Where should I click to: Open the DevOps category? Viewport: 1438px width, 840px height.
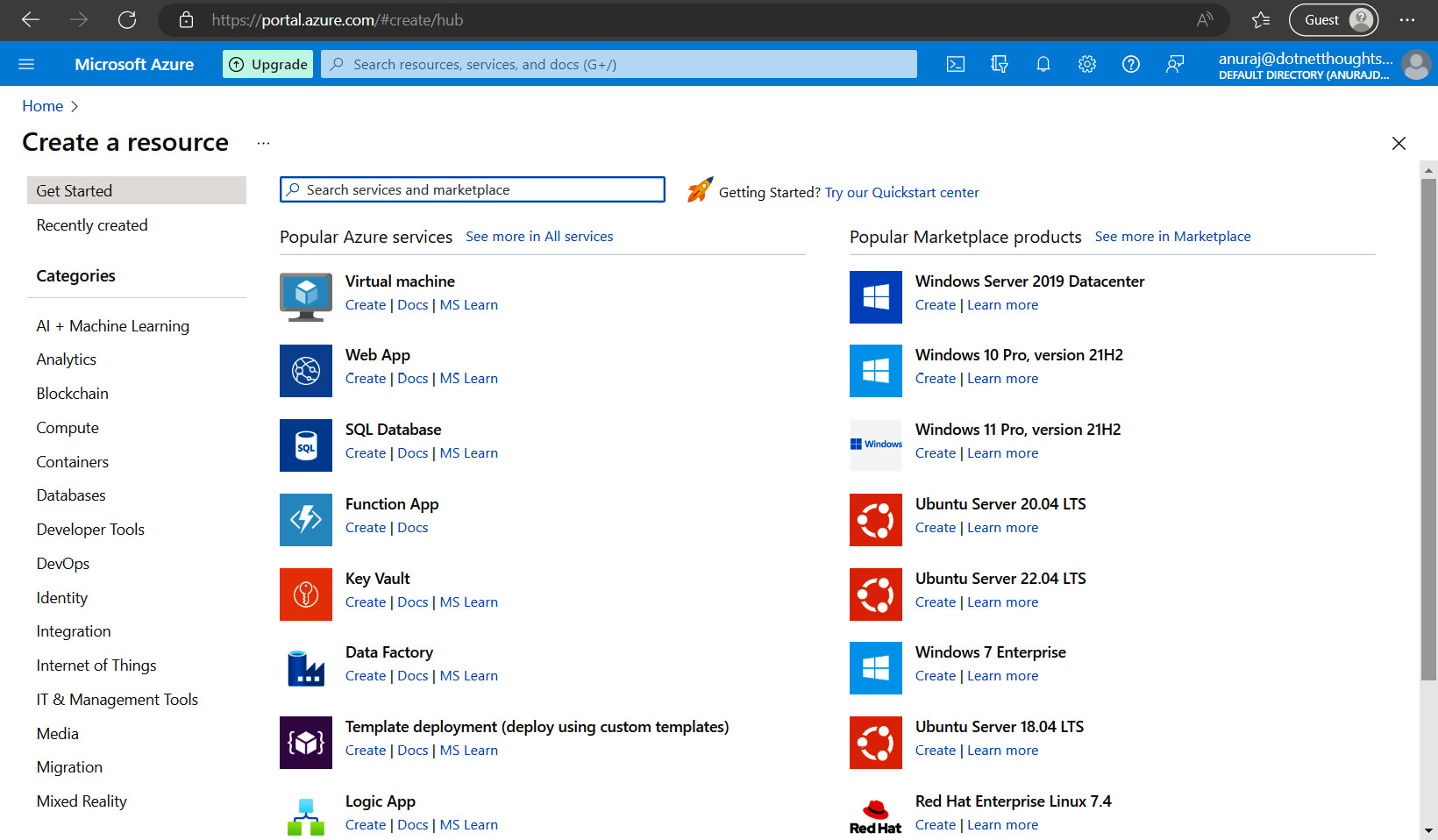point(63,564)
